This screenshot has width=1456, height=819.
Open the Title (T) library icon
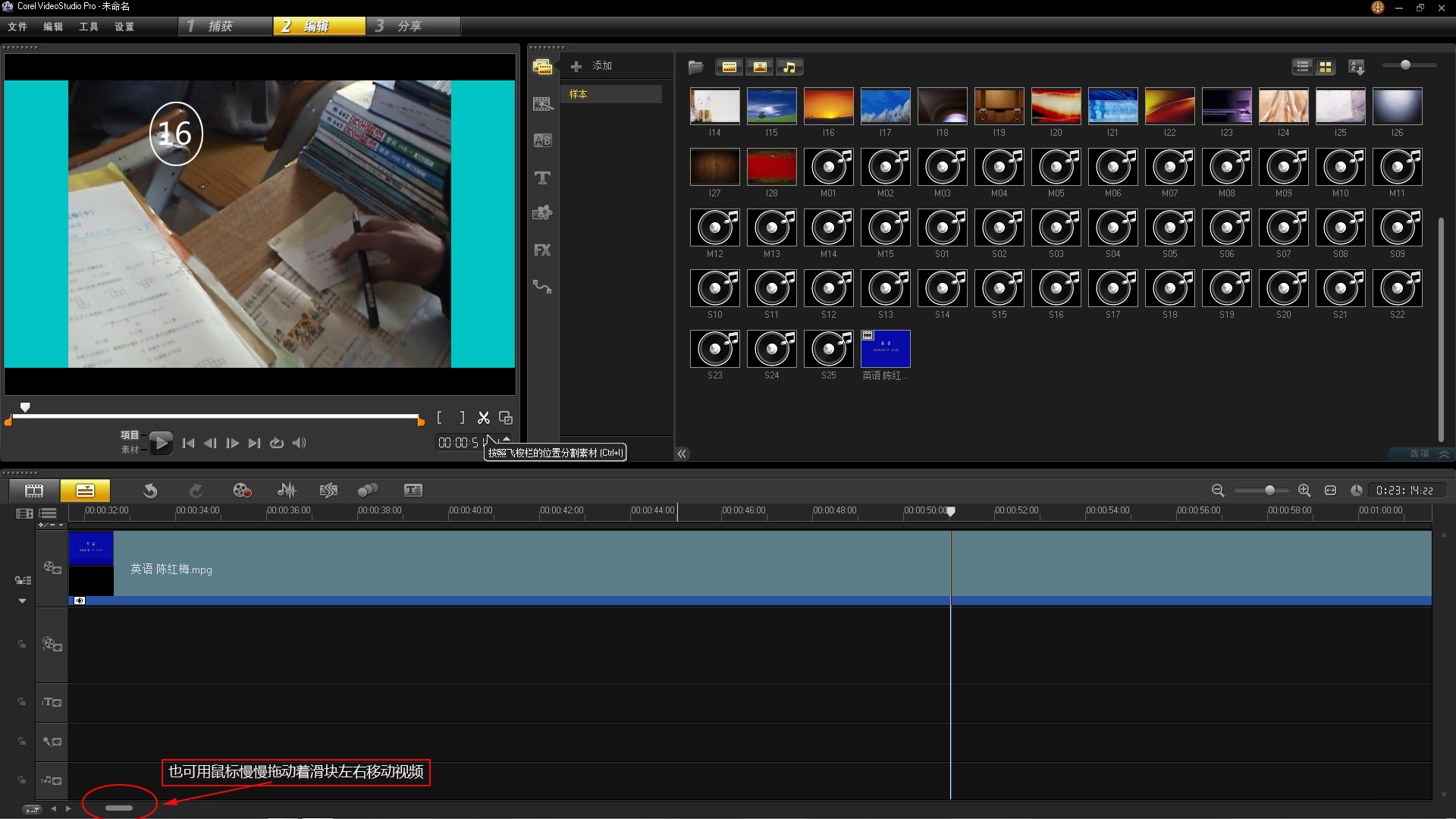click(x=542, y=178)
